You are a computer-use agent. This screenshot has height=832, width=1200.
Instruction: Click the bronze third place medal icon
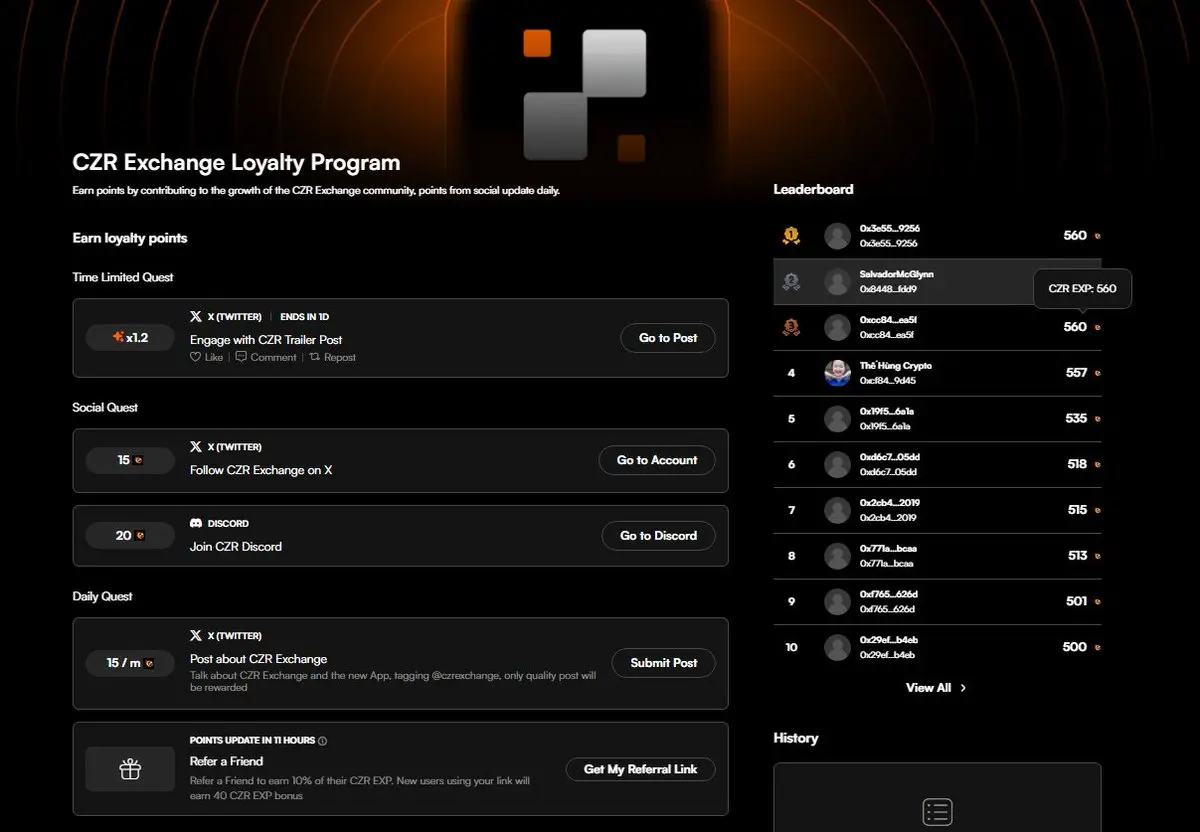pyautogui.click(x=791, y=327)
